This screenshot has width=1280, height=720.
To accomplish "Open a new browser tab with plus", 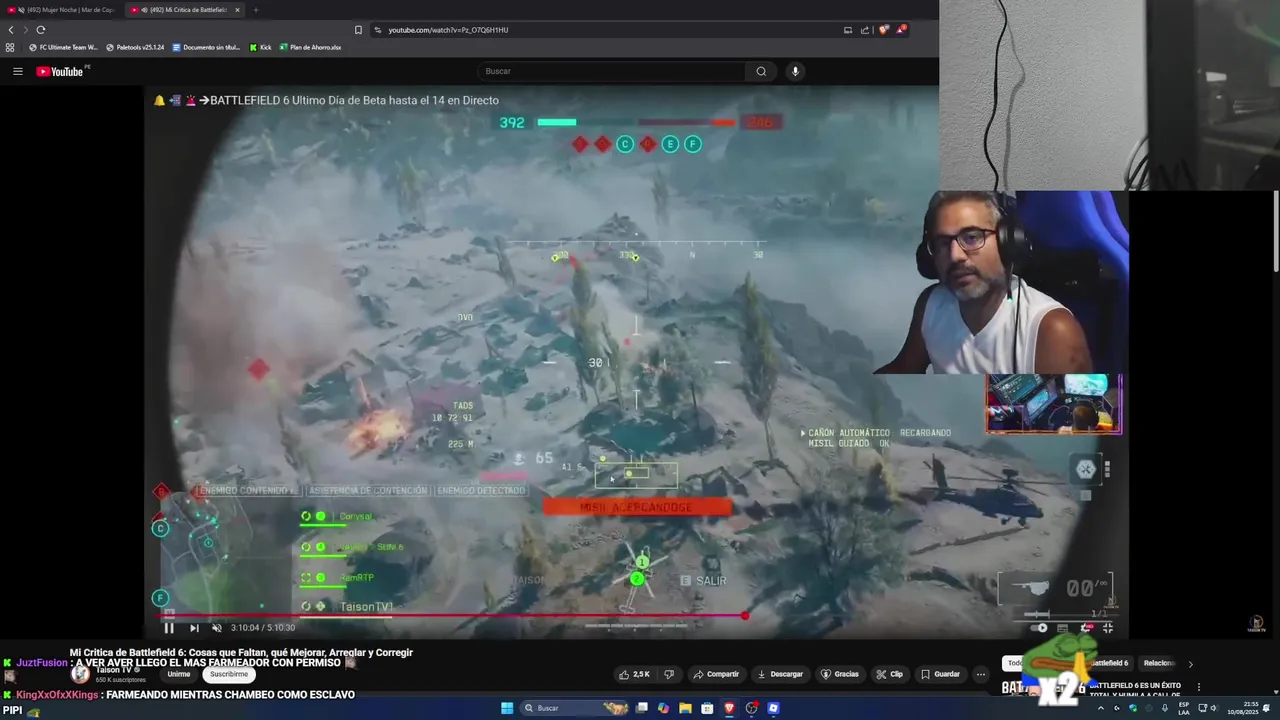I will pyautogui.click(x=256, y=10).
